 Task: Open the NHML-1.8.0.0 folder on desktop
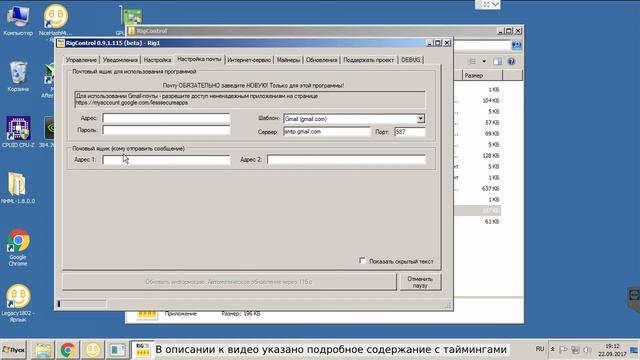[x=17, y=188]
